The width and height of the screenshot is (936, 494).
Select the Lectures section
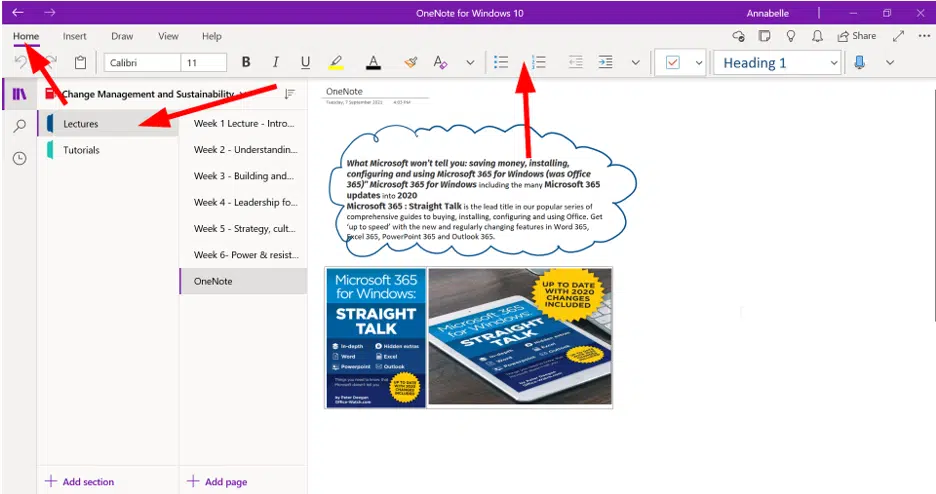(108, 124)
